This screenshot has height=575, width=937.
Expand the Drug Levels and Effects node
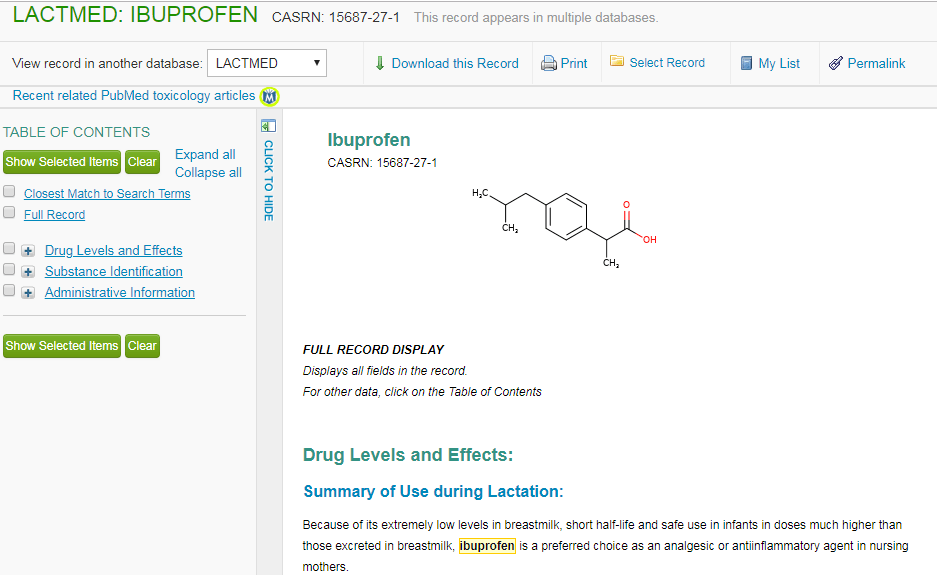point(28,251)
